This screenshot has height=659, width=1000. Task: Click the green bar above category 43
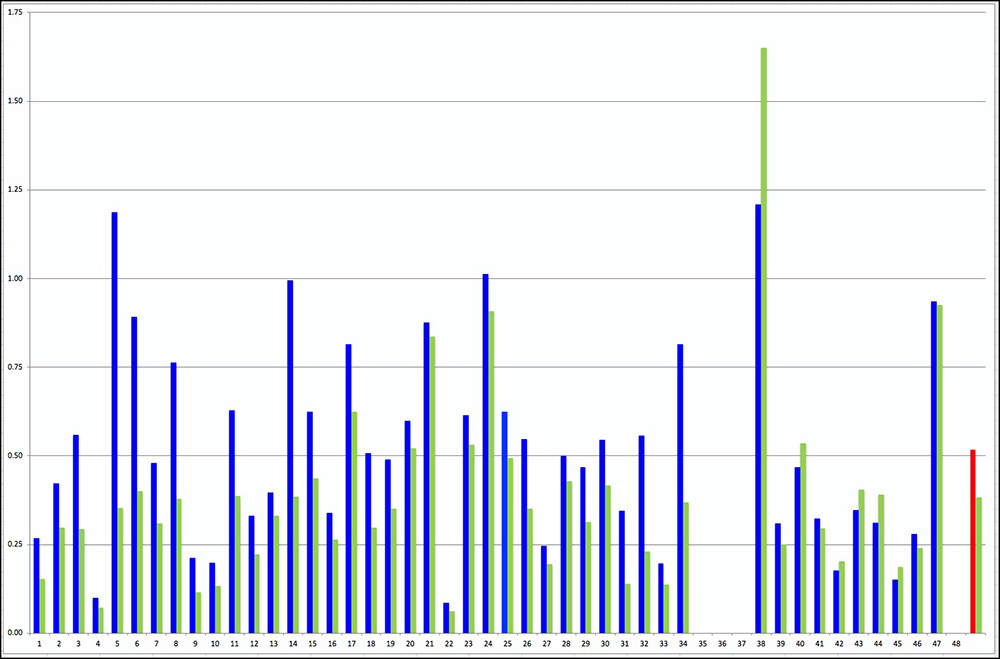click(x=862, y=561)
